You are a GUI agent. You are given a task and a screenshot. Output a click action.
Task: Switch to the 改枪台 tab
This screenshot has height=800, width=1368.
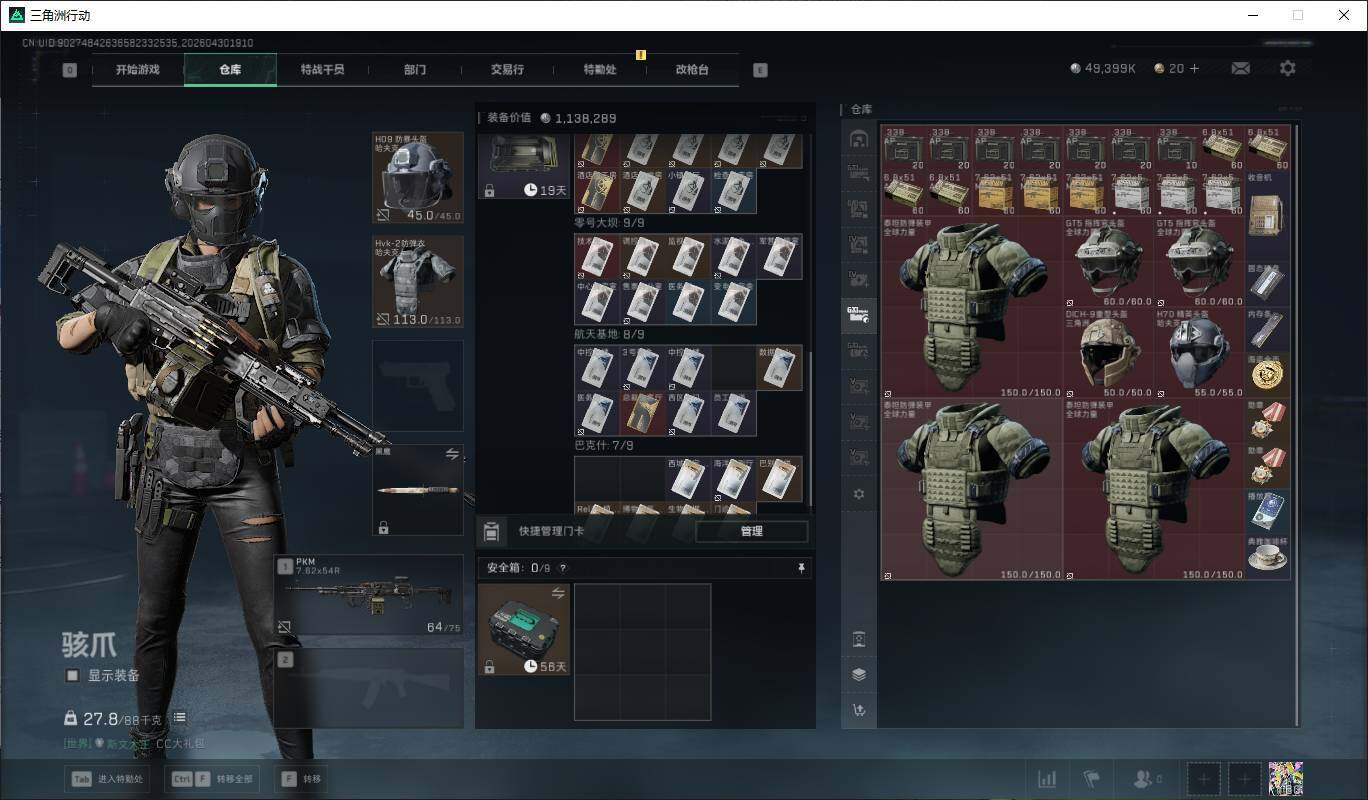point(692,70)
